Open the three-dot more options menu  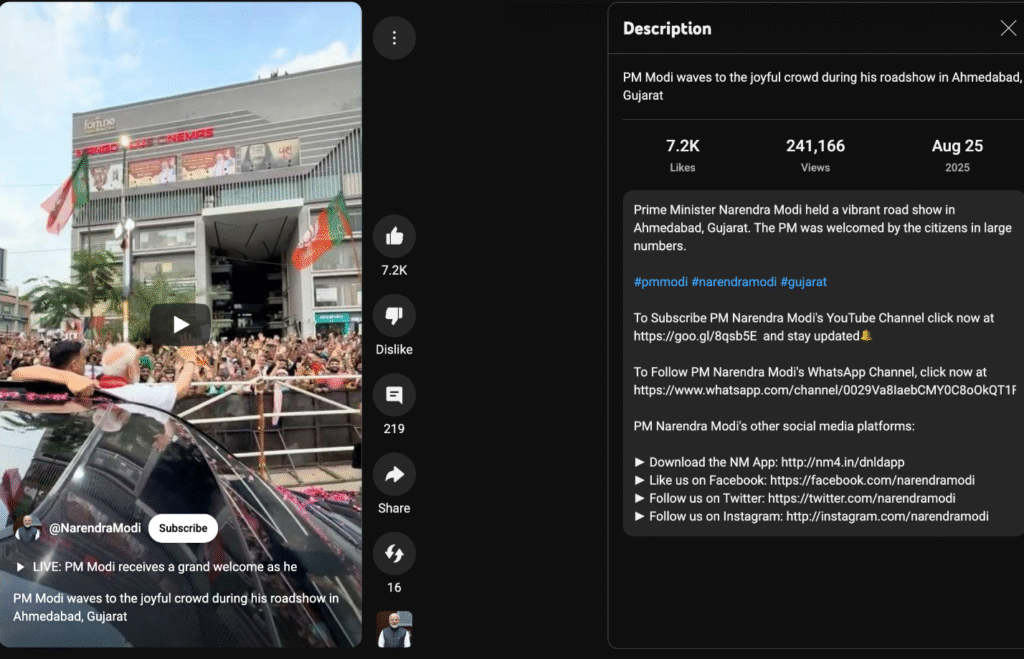tap(394, 38)
